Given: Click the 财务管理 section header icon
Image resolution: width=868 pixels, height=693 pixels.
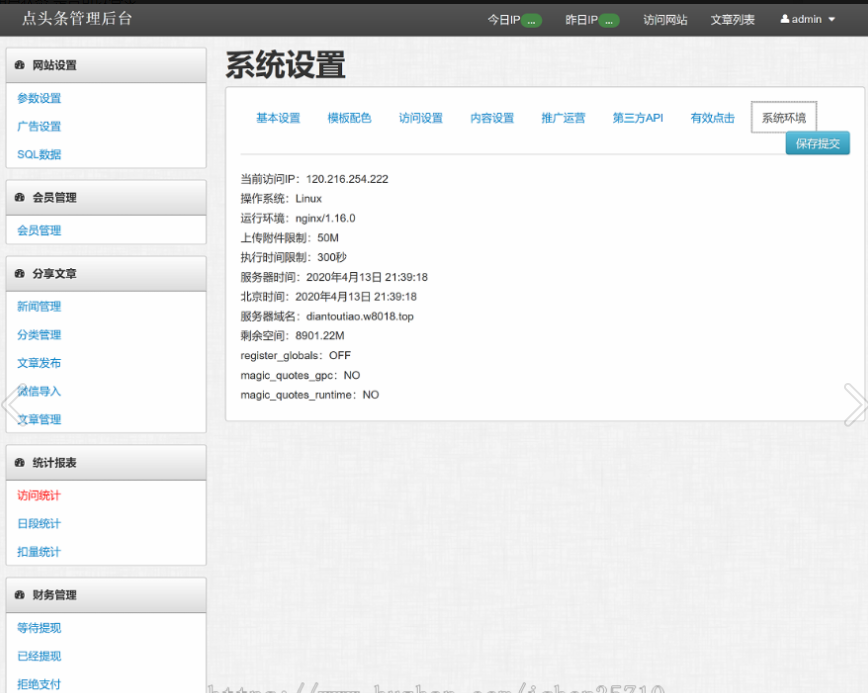Looking at the screenshot, I should click(x=20, y=595).
